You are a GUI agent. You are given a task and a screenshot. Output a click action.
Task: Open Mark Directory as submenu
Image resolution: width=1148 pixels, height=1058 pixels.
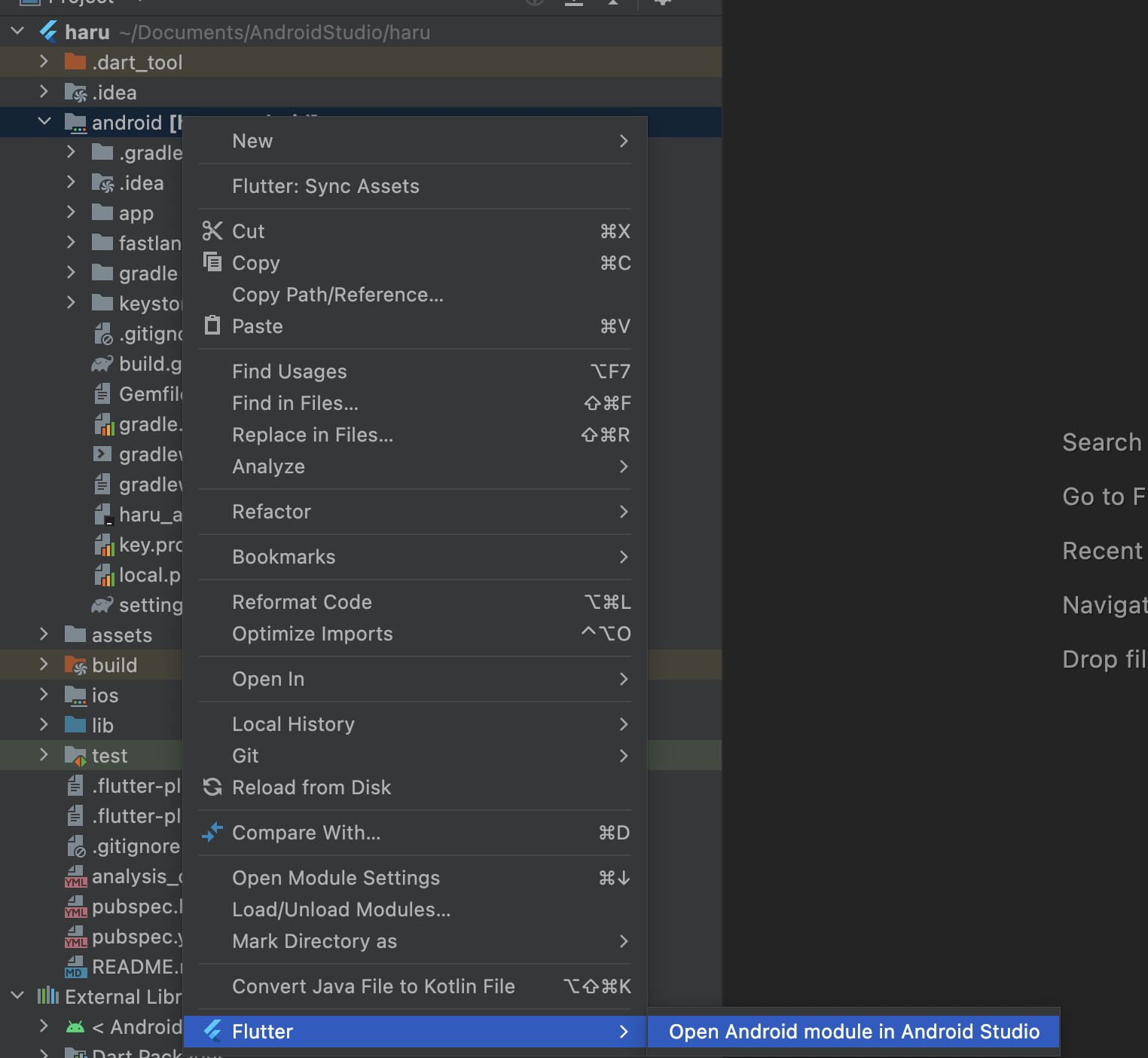coord(415,941)
